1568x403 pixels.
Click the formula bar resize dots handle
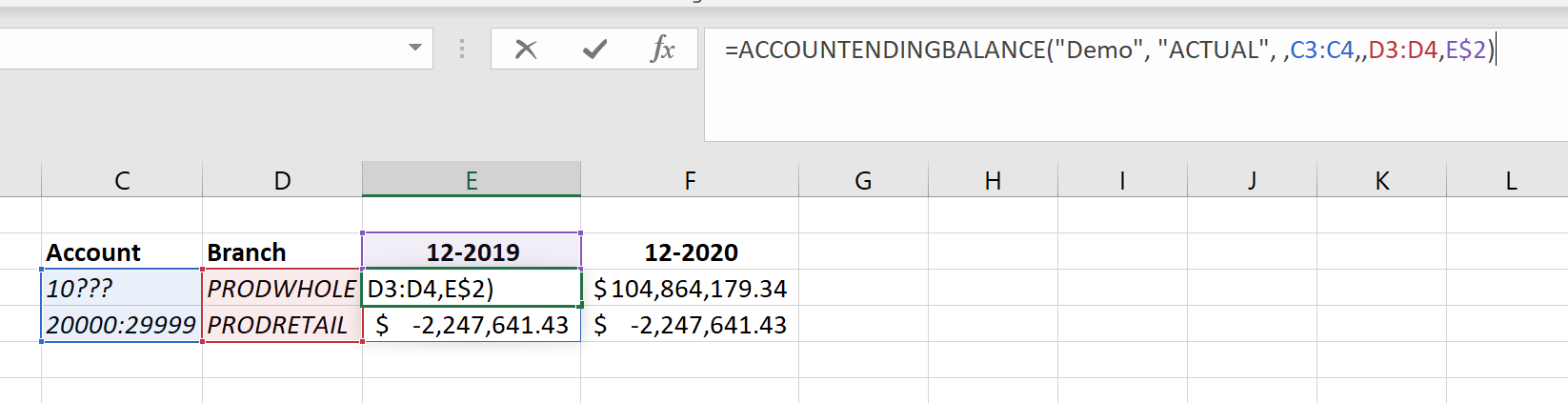point(462,49)
